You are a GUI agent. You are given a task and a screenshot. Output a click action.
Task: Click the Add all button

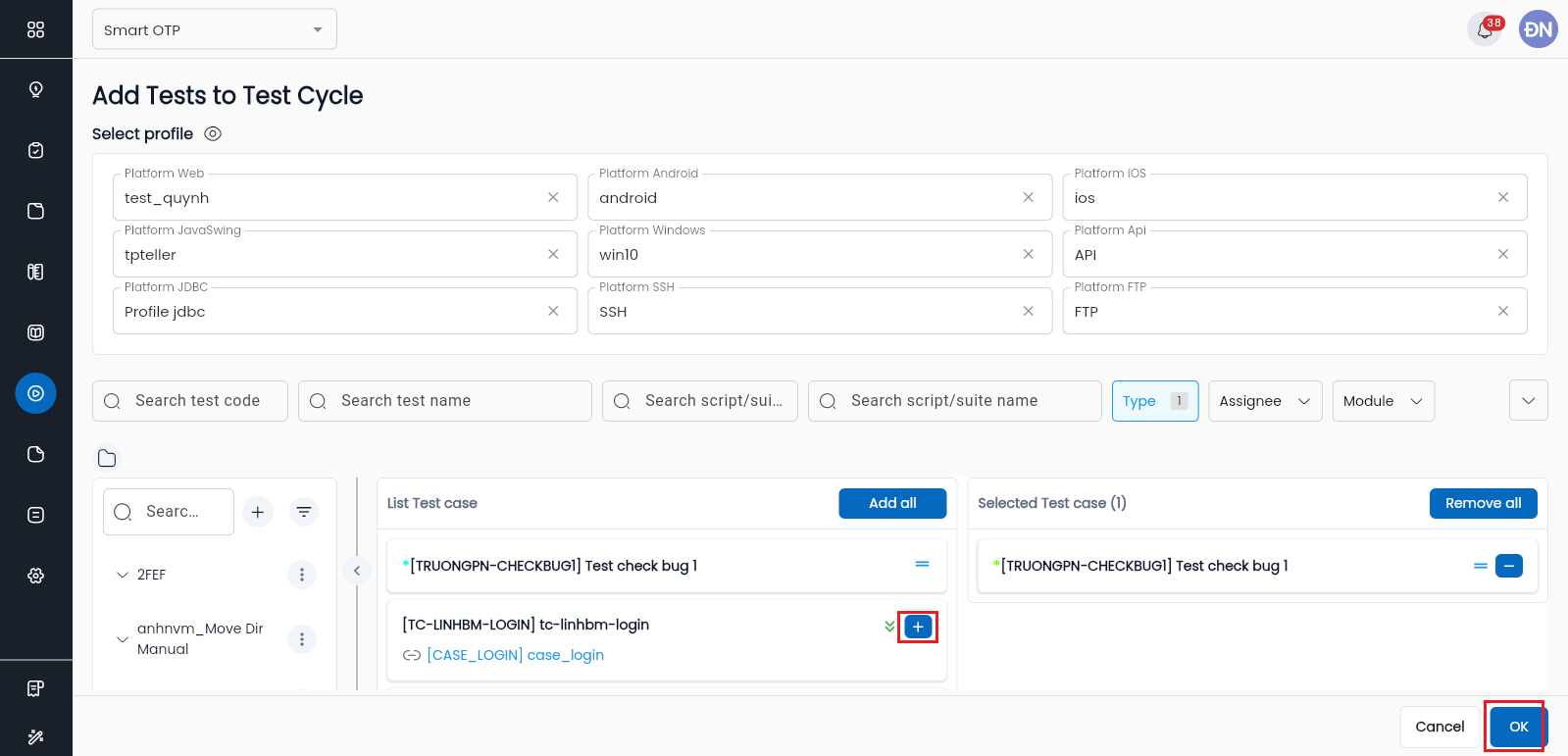pos(892,503)
